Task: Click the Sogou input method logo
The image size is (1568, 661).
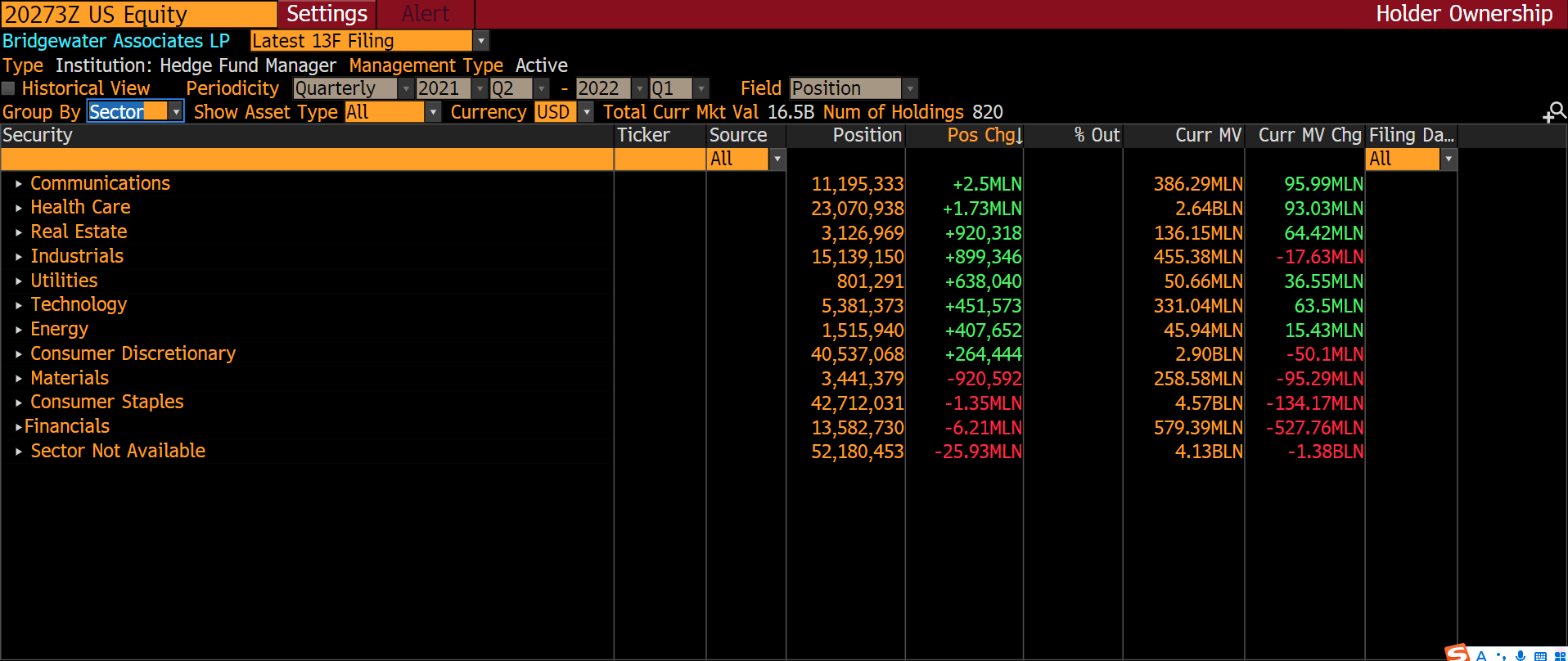Action: (x=1457, y=653)
